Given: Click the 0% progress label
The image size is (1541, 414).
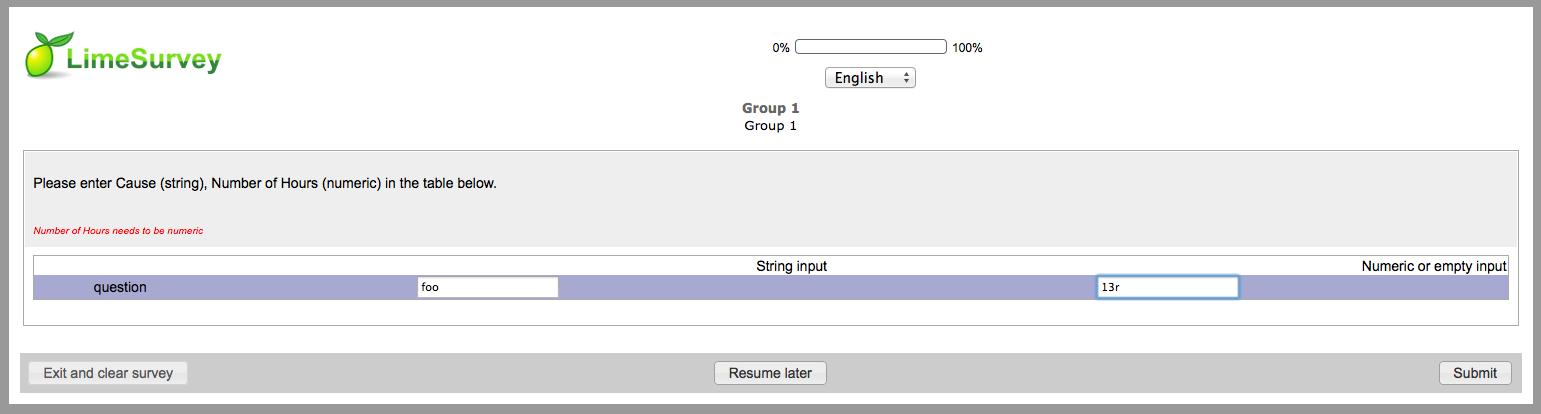Looking at the screenshot, I should pos(781,48).
